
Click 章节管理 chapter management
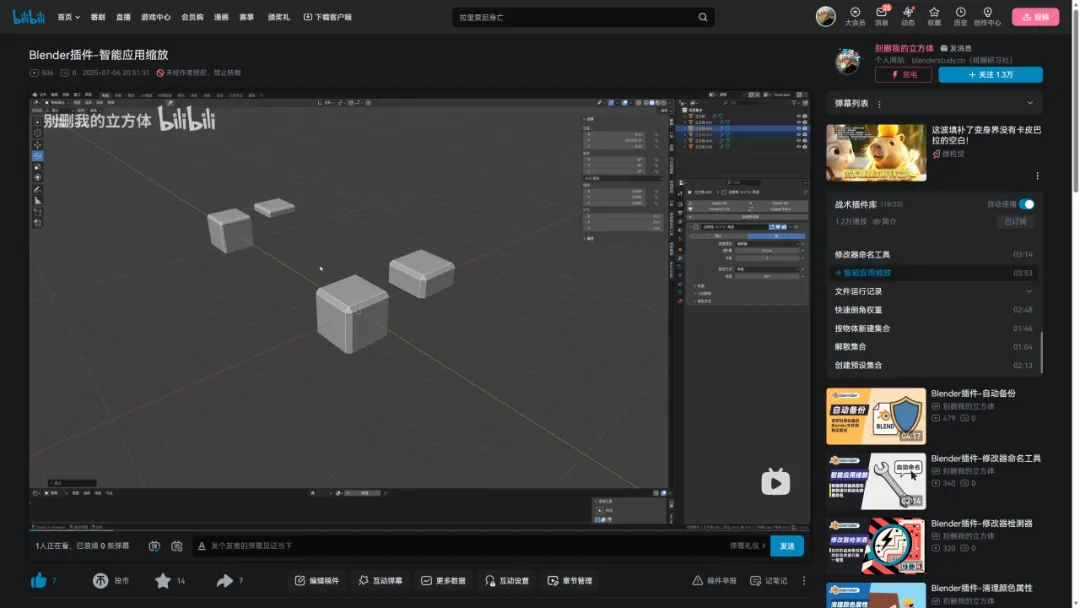click(x=570, y=580)
